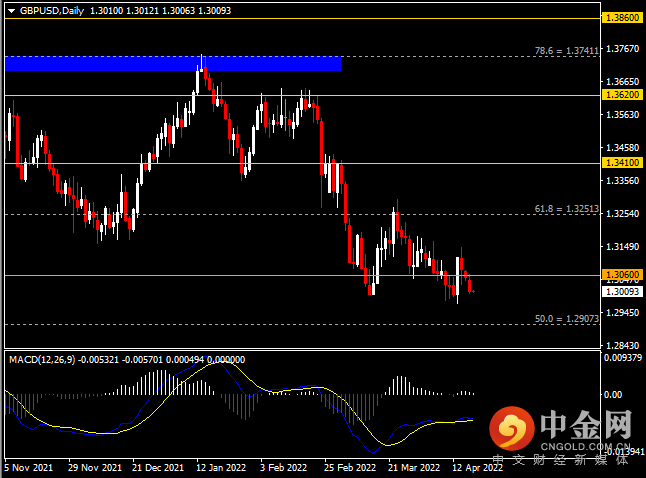Select the 78.6 = 1.37411 Fibonacci label
Viewport: 646px width, 478px height.
pyautogui.click(x=566, y=51)
